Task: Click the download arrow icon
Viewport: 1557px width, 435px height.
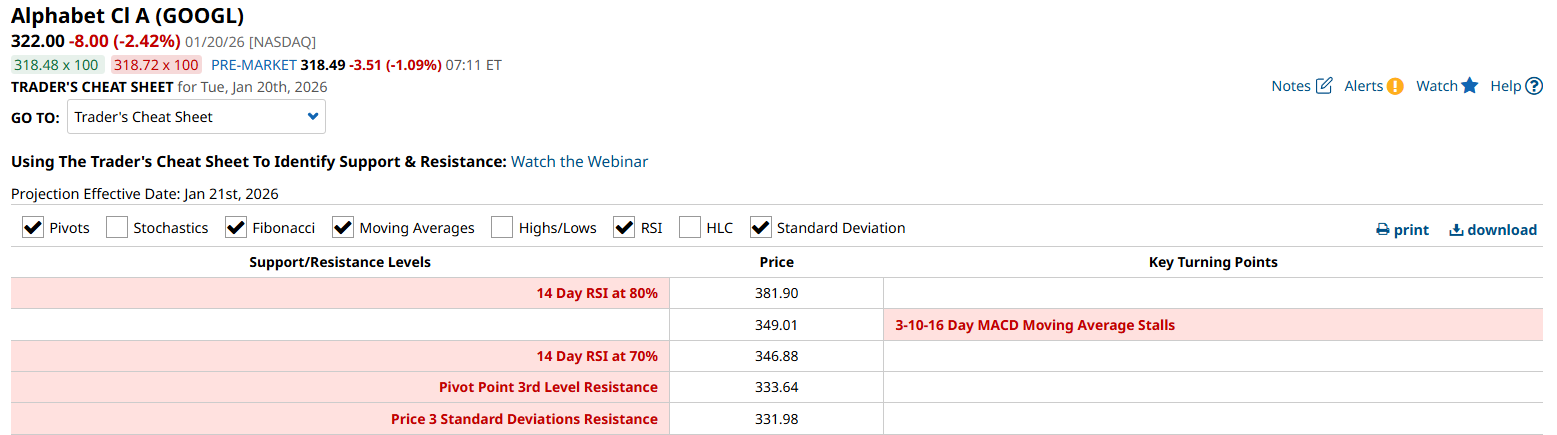Action: tap(1456, 230)
